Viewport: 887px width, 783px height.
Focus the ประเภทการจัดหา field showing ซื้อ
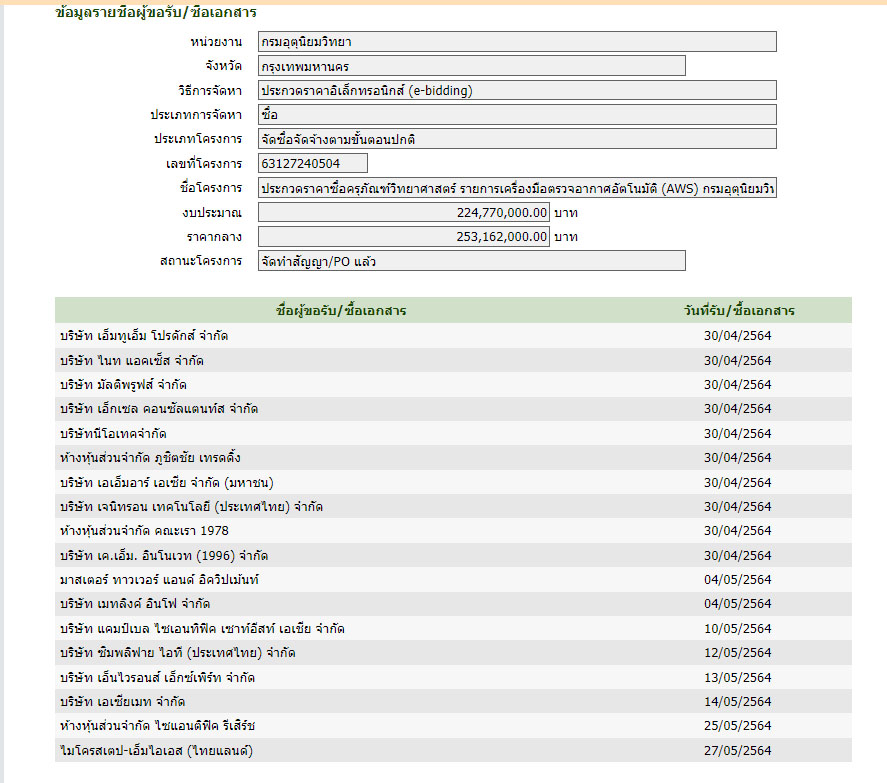(516, 114)
